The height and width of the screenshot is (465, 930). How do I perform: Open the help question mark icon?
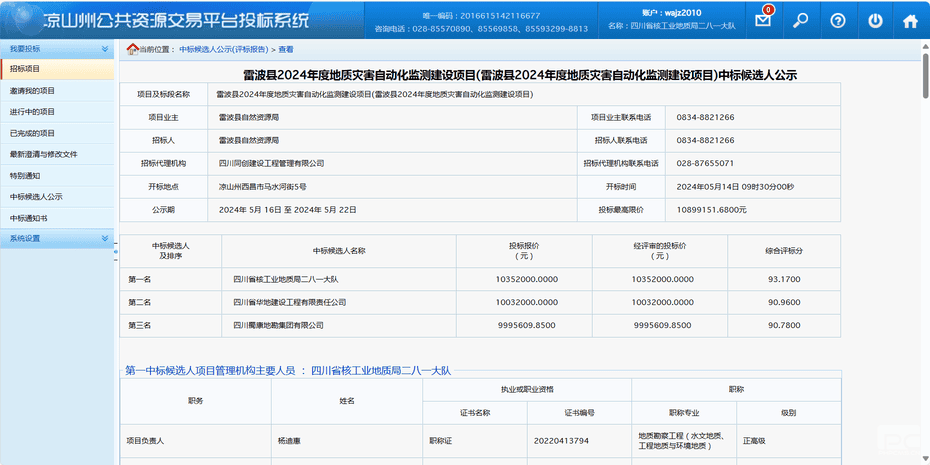tap(838, 21)
